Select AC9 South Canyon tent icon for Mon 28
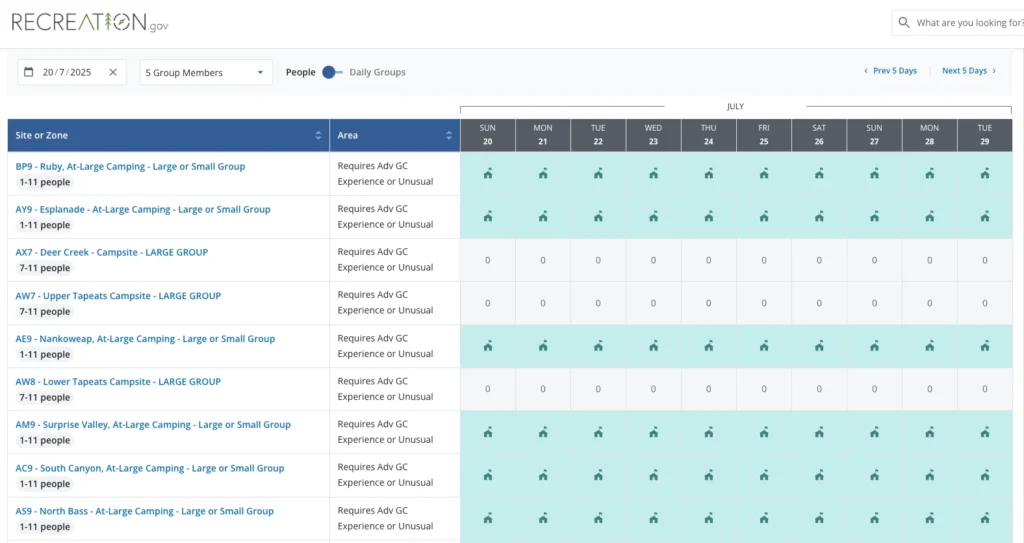The width and height of the screenshot is (1024, 543). point(930,476)
